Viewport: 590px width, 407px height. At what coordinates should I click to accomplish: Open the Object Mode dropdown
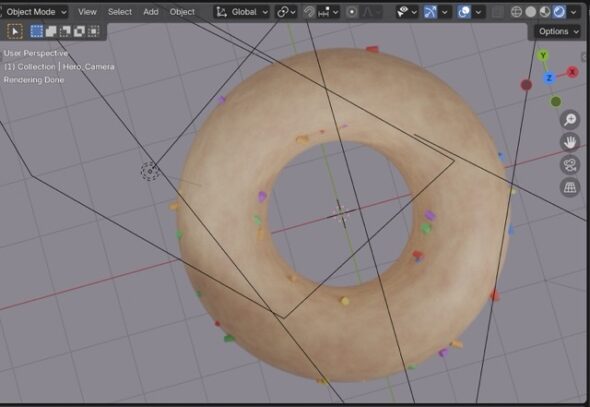coord(35,12)
